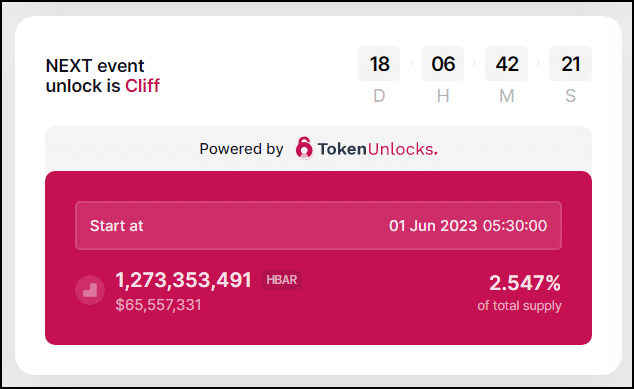Image resolution: width=634 pixels, height=389 pixels.
Task: Click the 'NEXT event unlock is' heading
Action: tap(95, 76)
